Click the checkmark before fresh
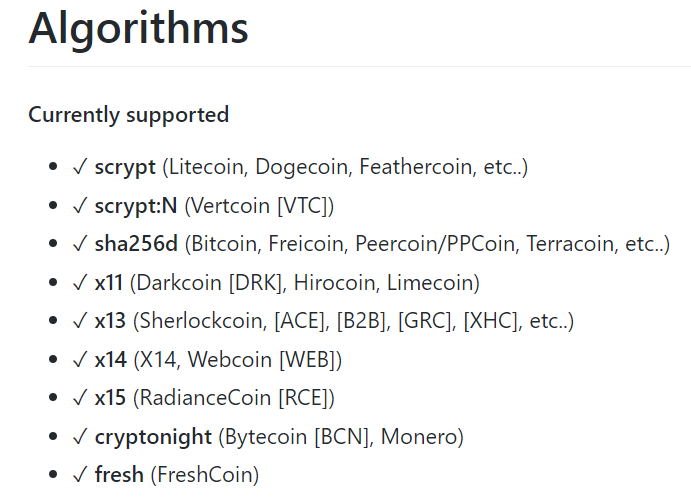691x500 pixels. tap(80, 475)
